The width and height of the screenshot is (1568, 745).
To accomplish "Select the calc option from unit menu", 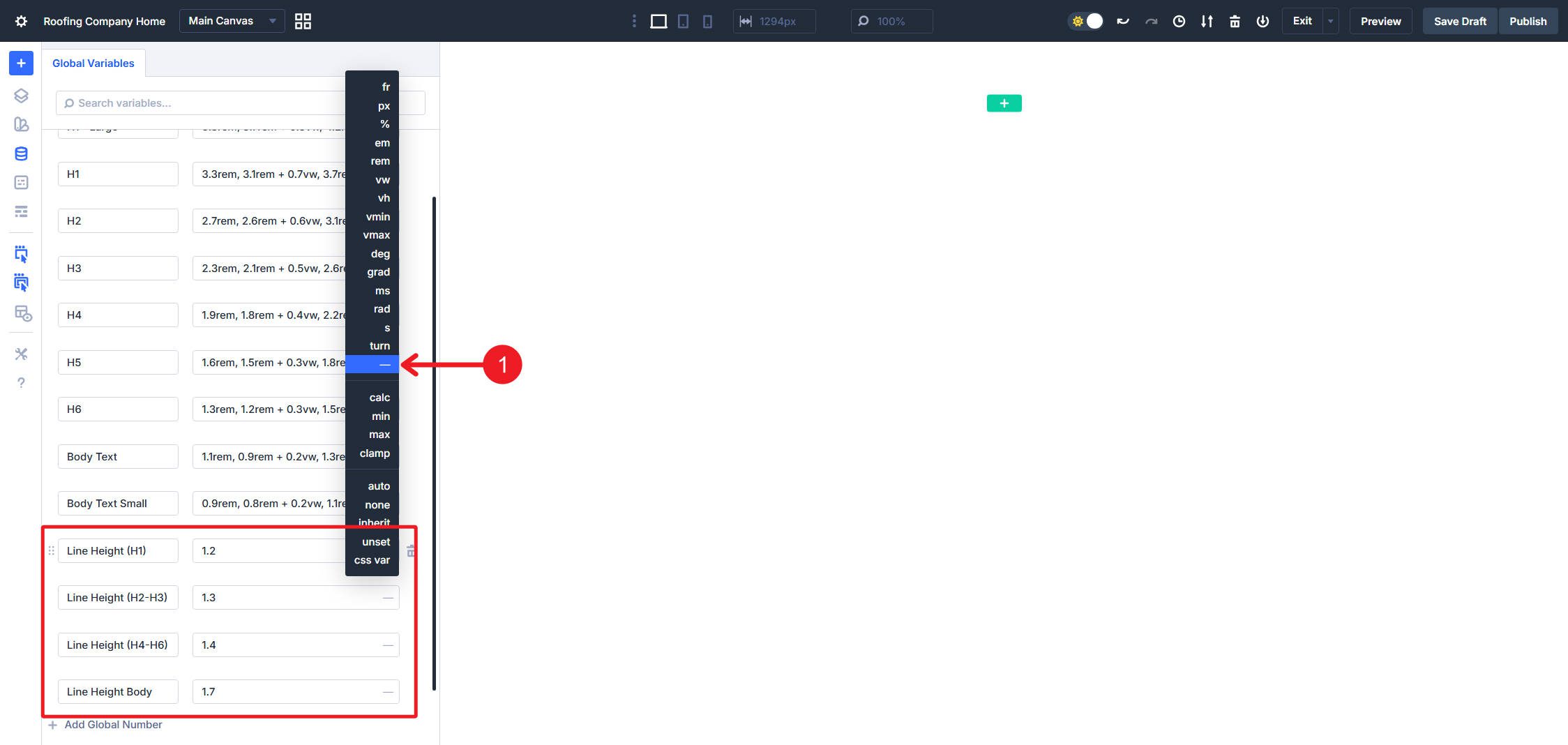I will pyautogui.click(x=379, y=397).
